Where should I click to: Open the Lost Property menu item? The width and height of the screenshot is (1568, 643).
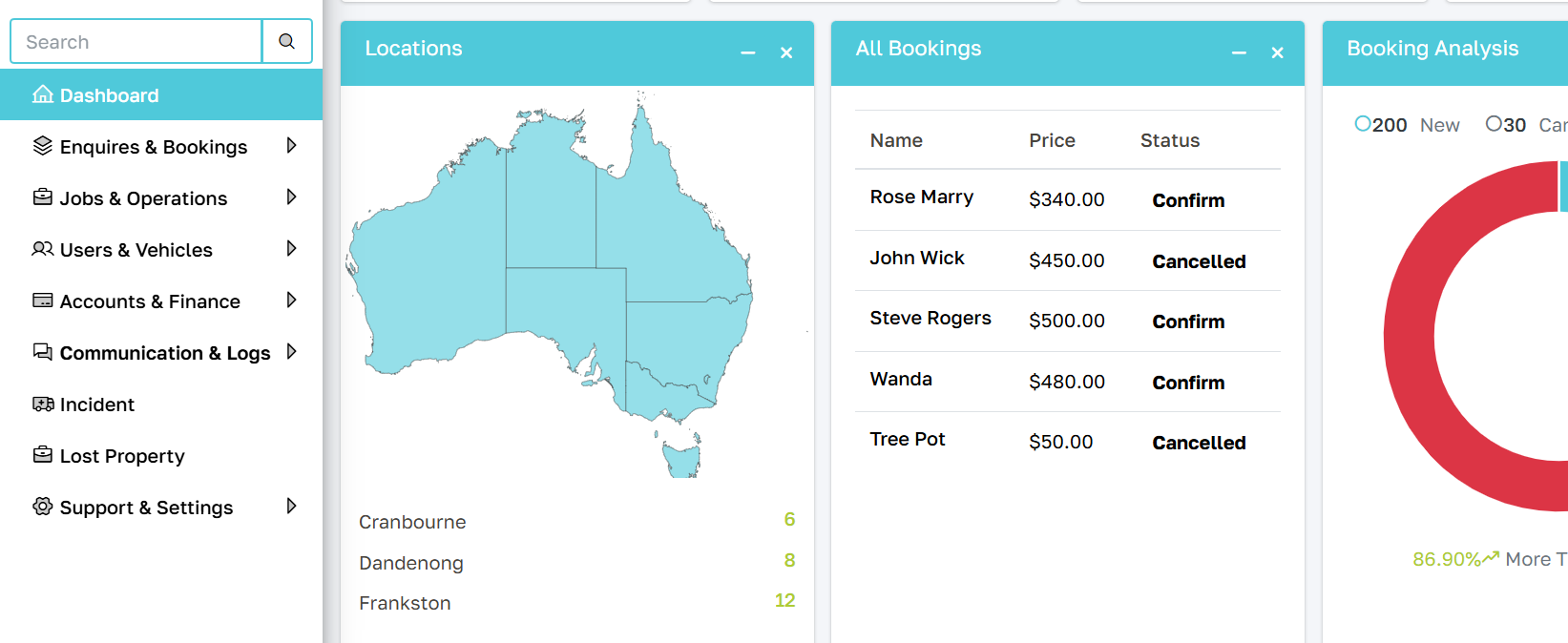coord(121,456)
